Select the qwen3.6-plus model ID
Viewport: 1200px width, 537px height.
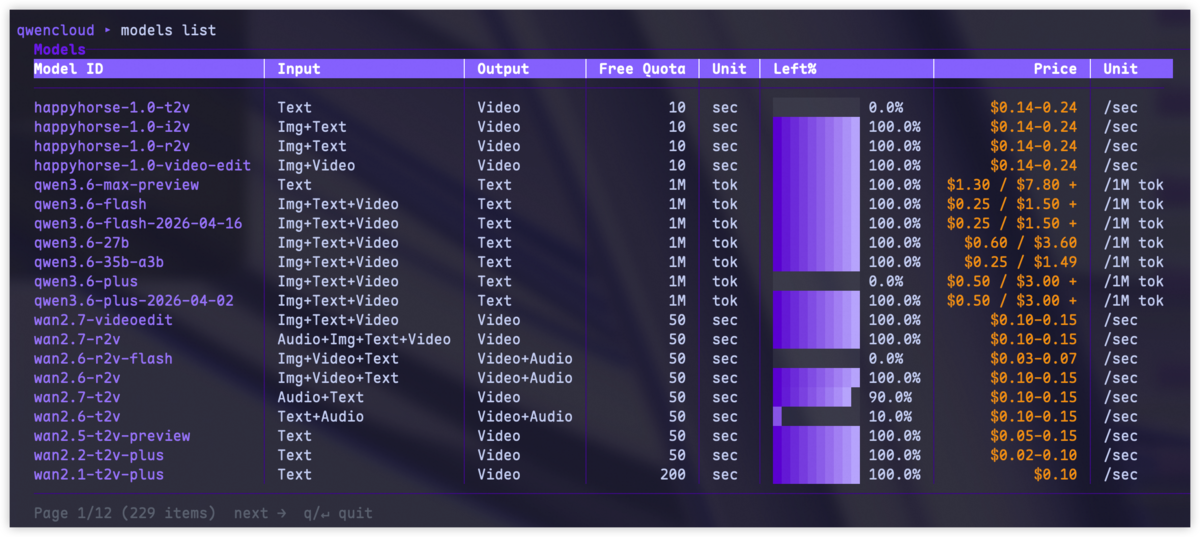coord(86,281)
